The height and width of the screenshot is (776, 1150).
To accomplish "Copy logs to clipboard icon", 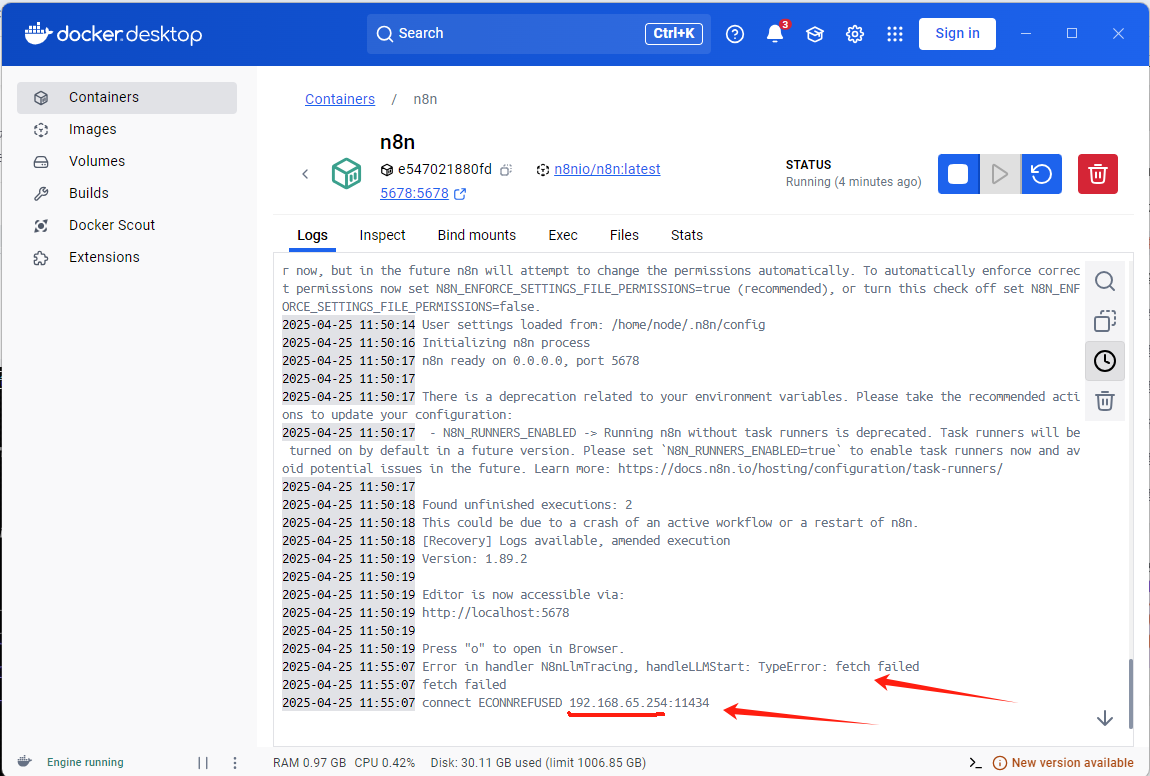I will click(1105, 321).
